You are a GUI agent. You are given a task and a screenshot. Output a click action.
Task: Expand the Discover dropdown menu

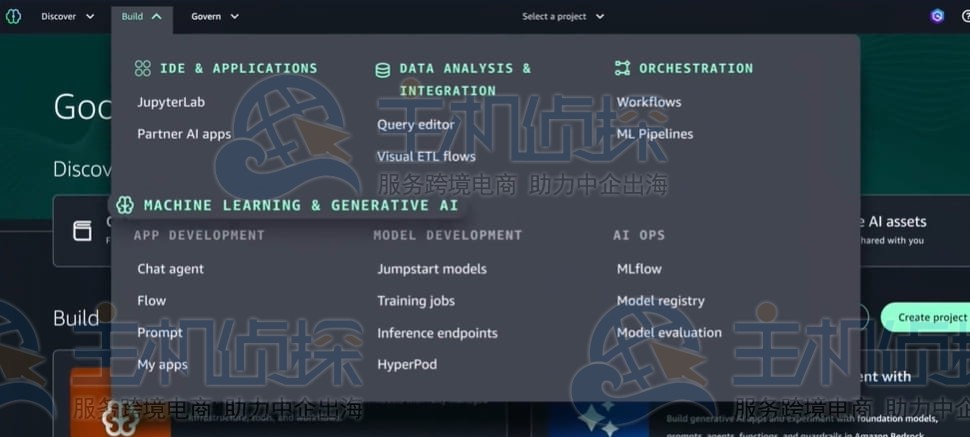[x=68, y=16]
